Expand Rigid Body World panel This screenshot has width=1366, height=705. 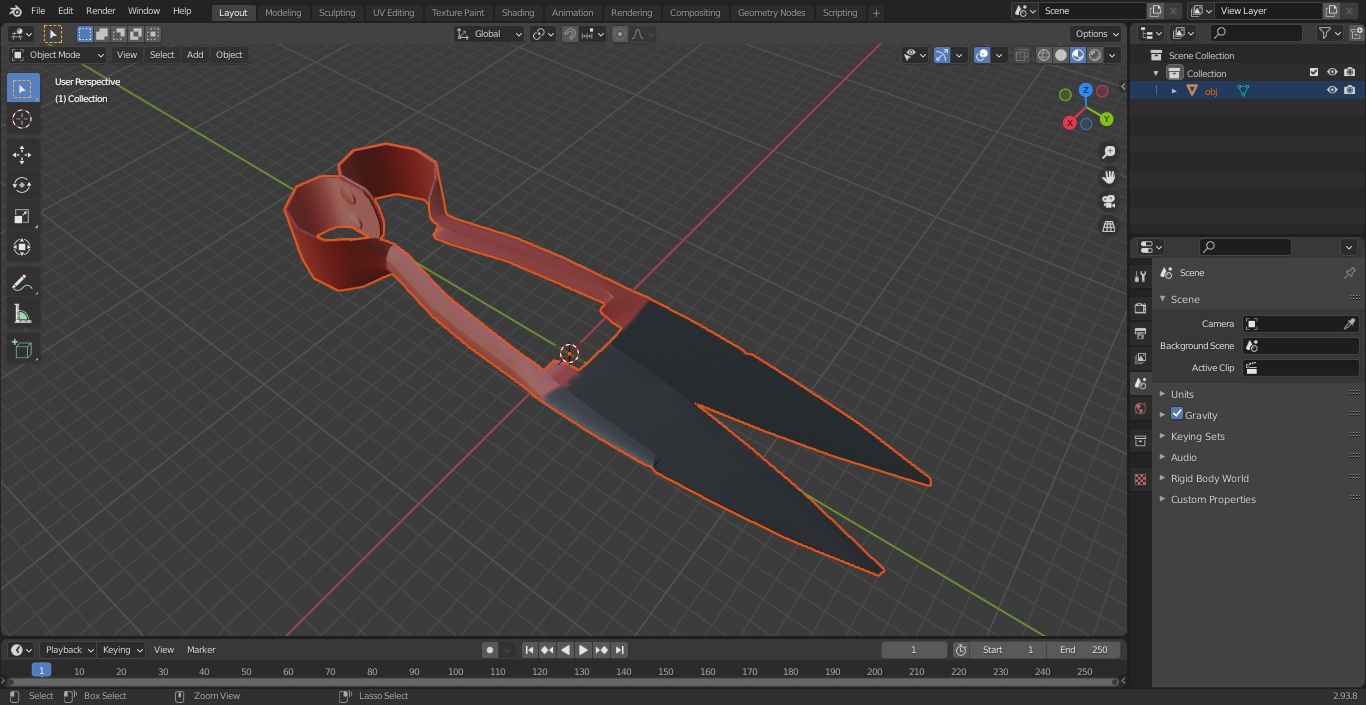(1209, 478)
